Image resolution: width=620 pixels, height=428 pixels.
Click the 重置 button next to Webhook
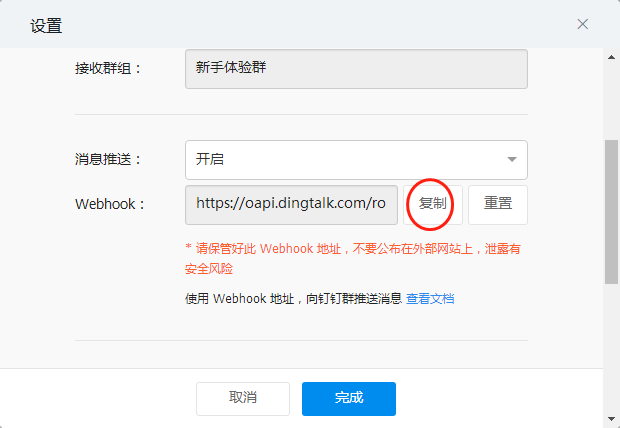pyautogui.click(x=498, y=205)
